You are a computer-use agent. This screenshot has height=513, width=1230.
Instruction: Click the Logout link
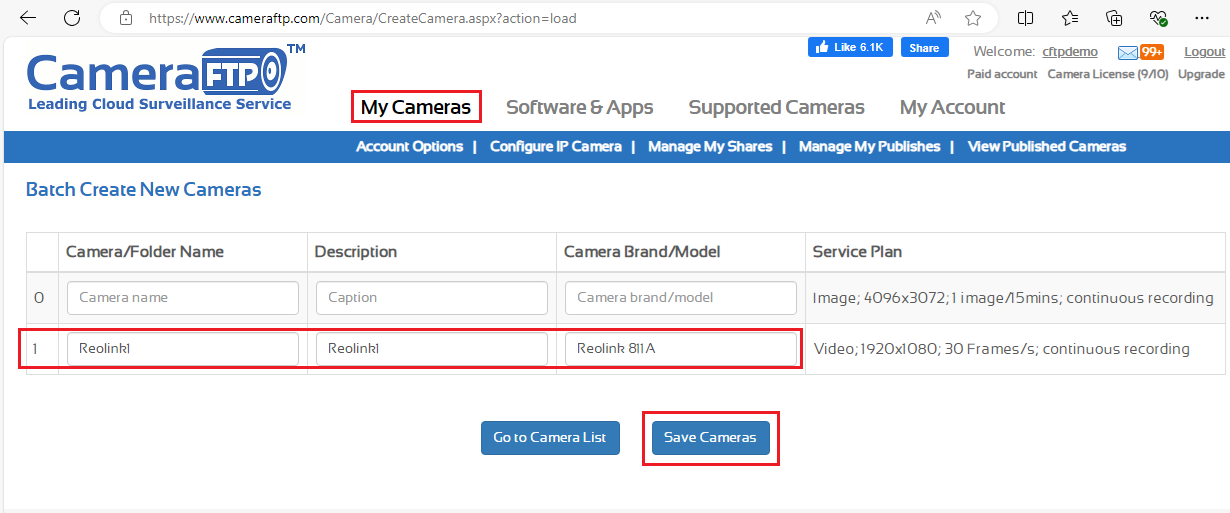pos(1204,52)
